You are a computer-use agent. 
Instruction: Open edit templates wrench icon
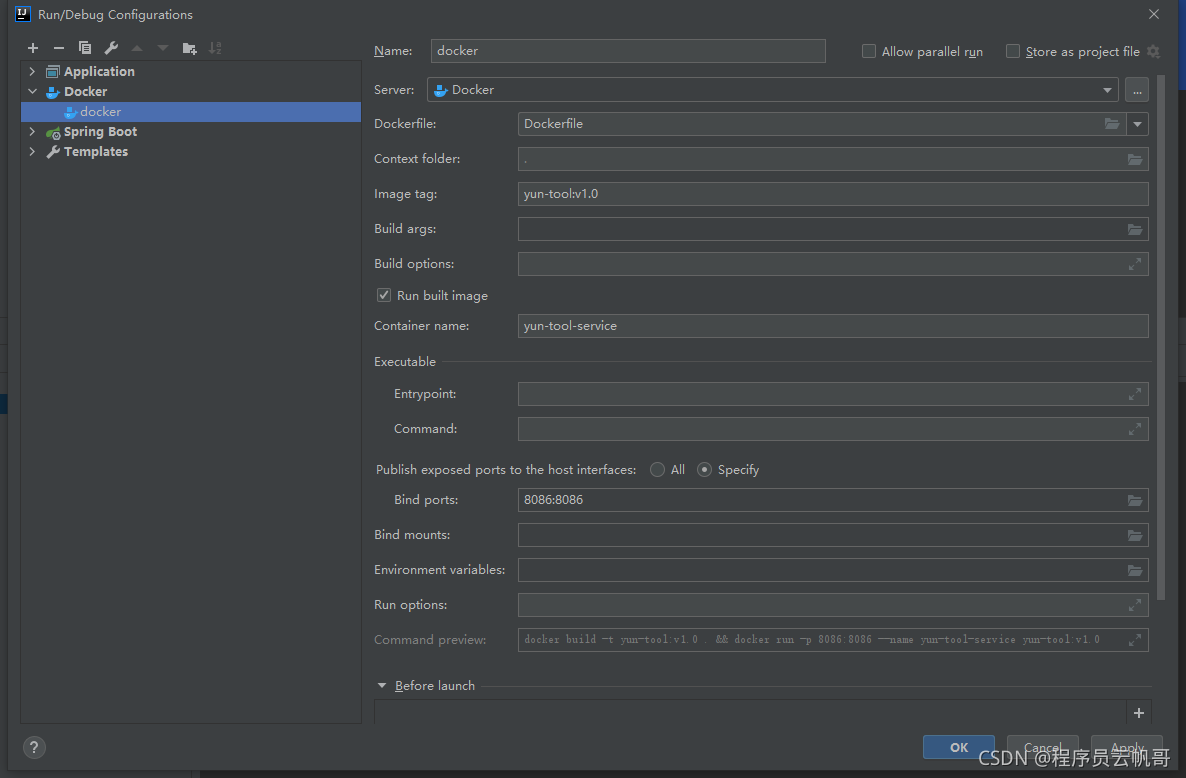point(110,48)
